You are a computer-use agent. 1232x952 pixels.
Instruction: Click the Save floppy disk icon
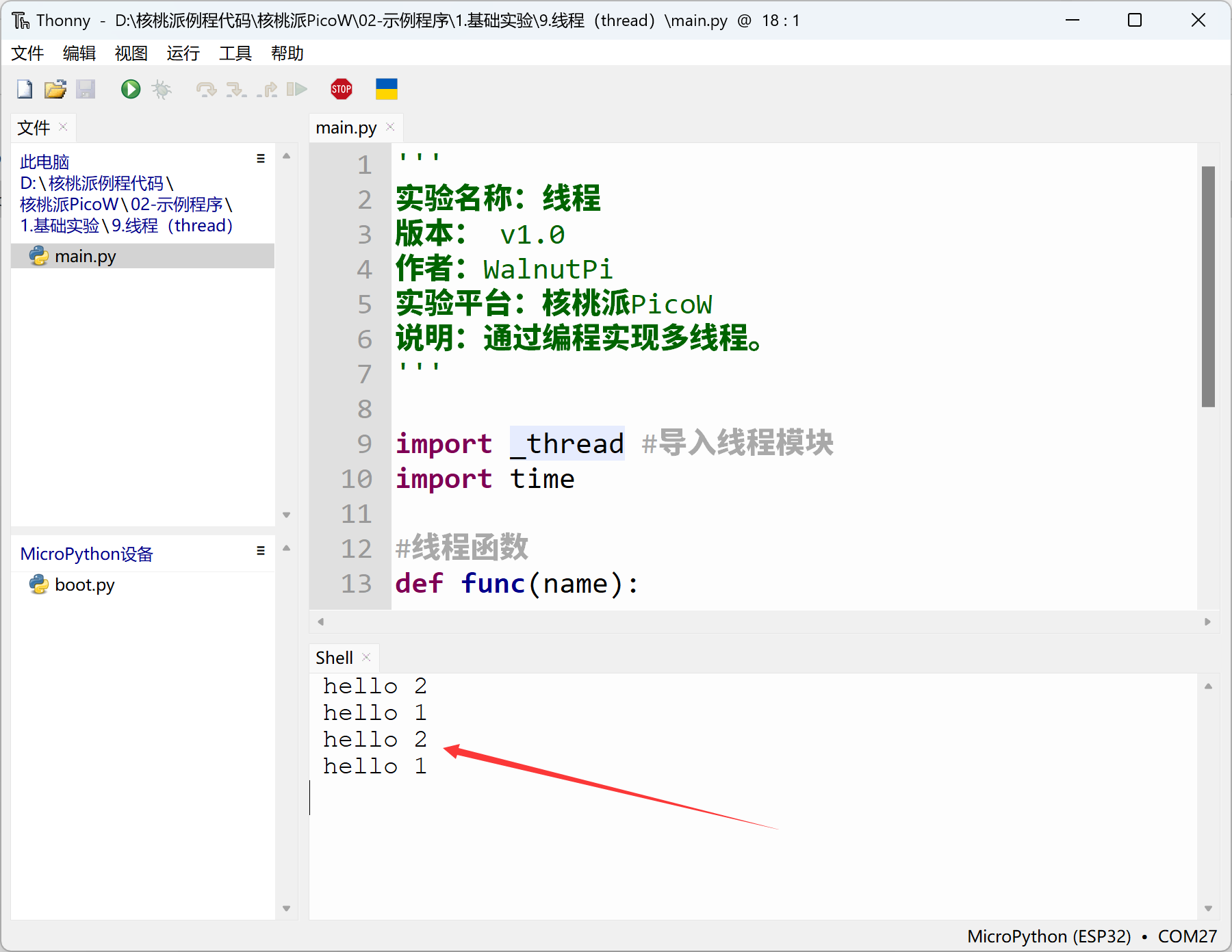click(x=86, y=89)
